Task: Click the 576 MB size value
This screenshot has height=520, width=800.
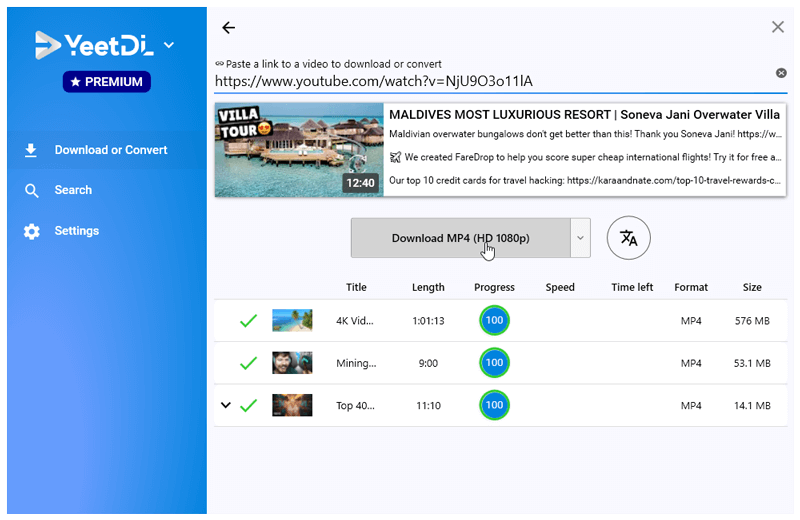Action: (x=752, y=321)
